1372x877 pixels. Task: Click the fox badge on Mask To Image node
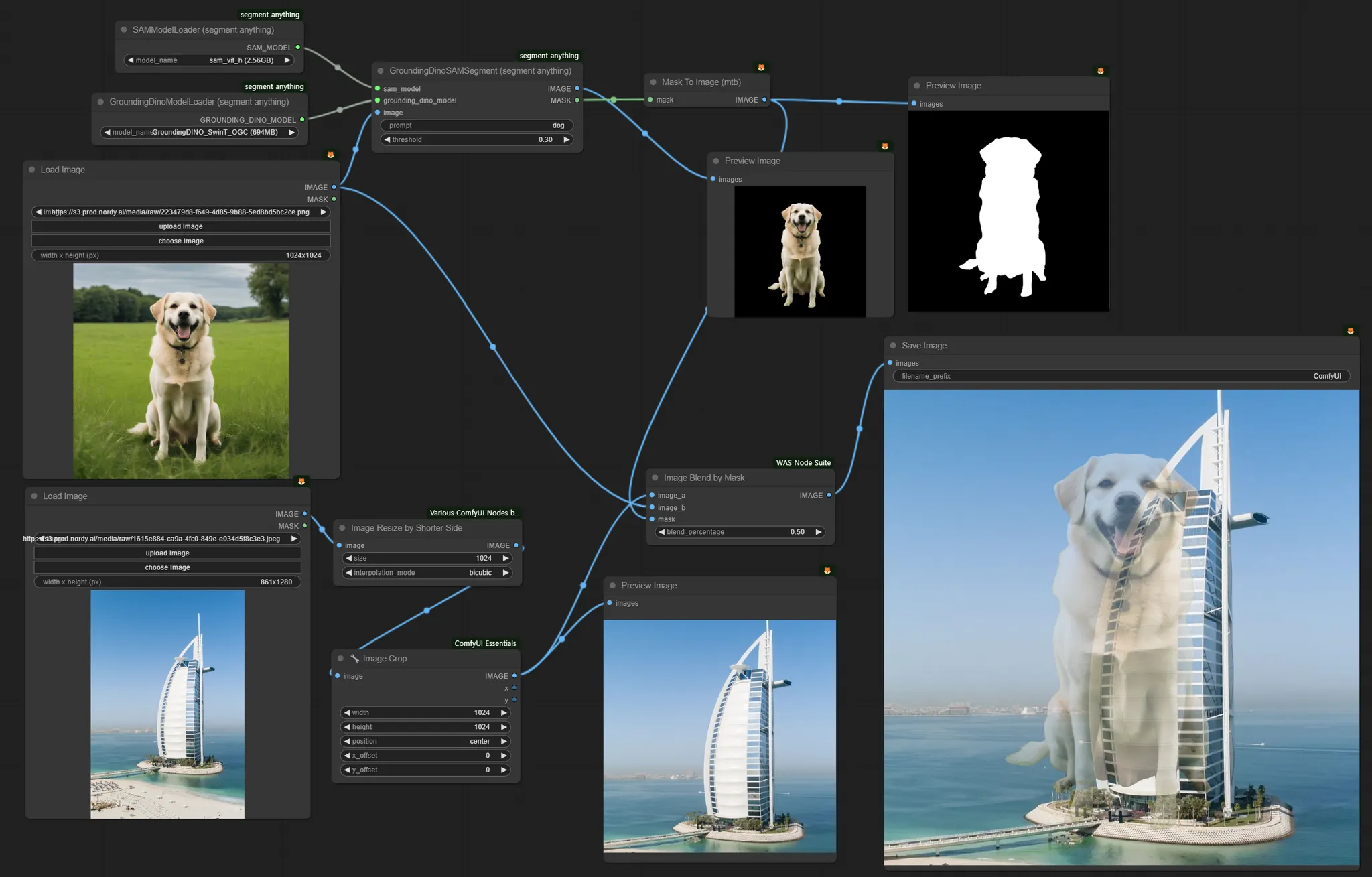pyautogui.click(x=760, y=68)
